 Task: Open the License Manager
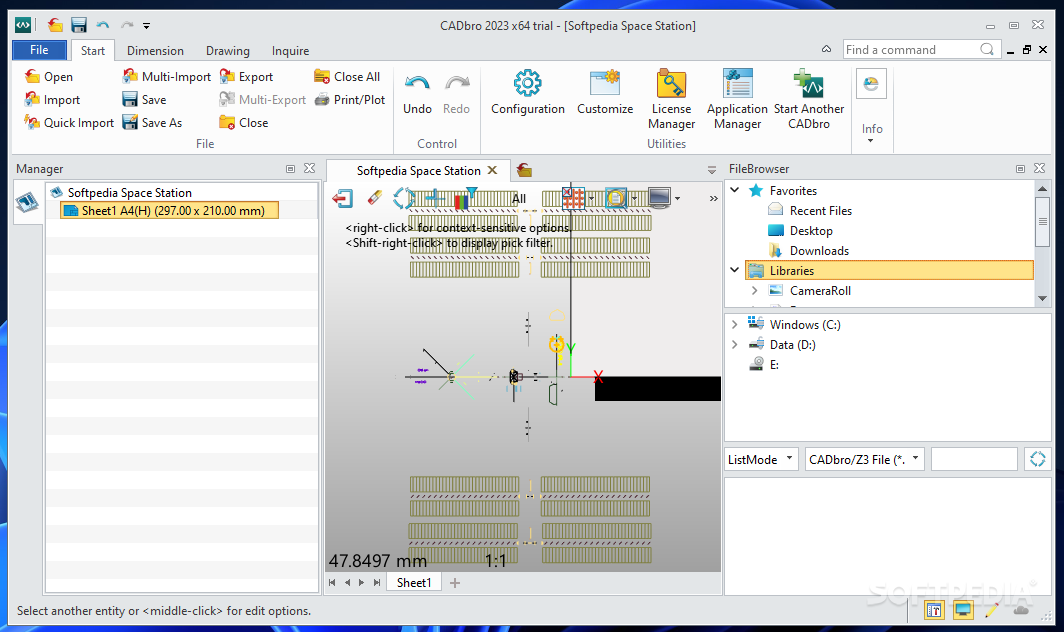point(671,99)
